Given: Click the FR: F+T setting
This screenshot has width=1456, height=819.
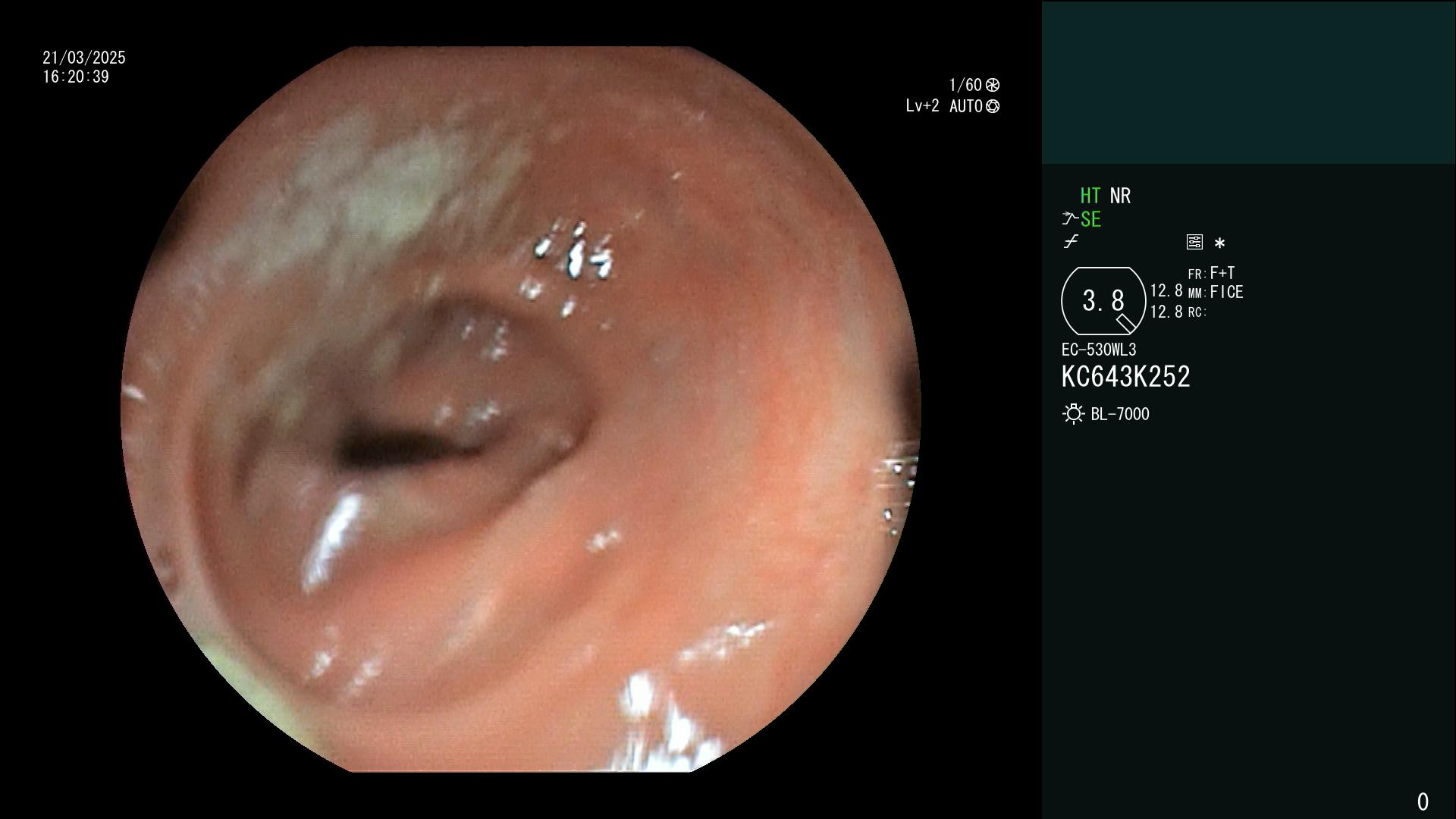Looking at the screenshot, I should click(1211, 273).
